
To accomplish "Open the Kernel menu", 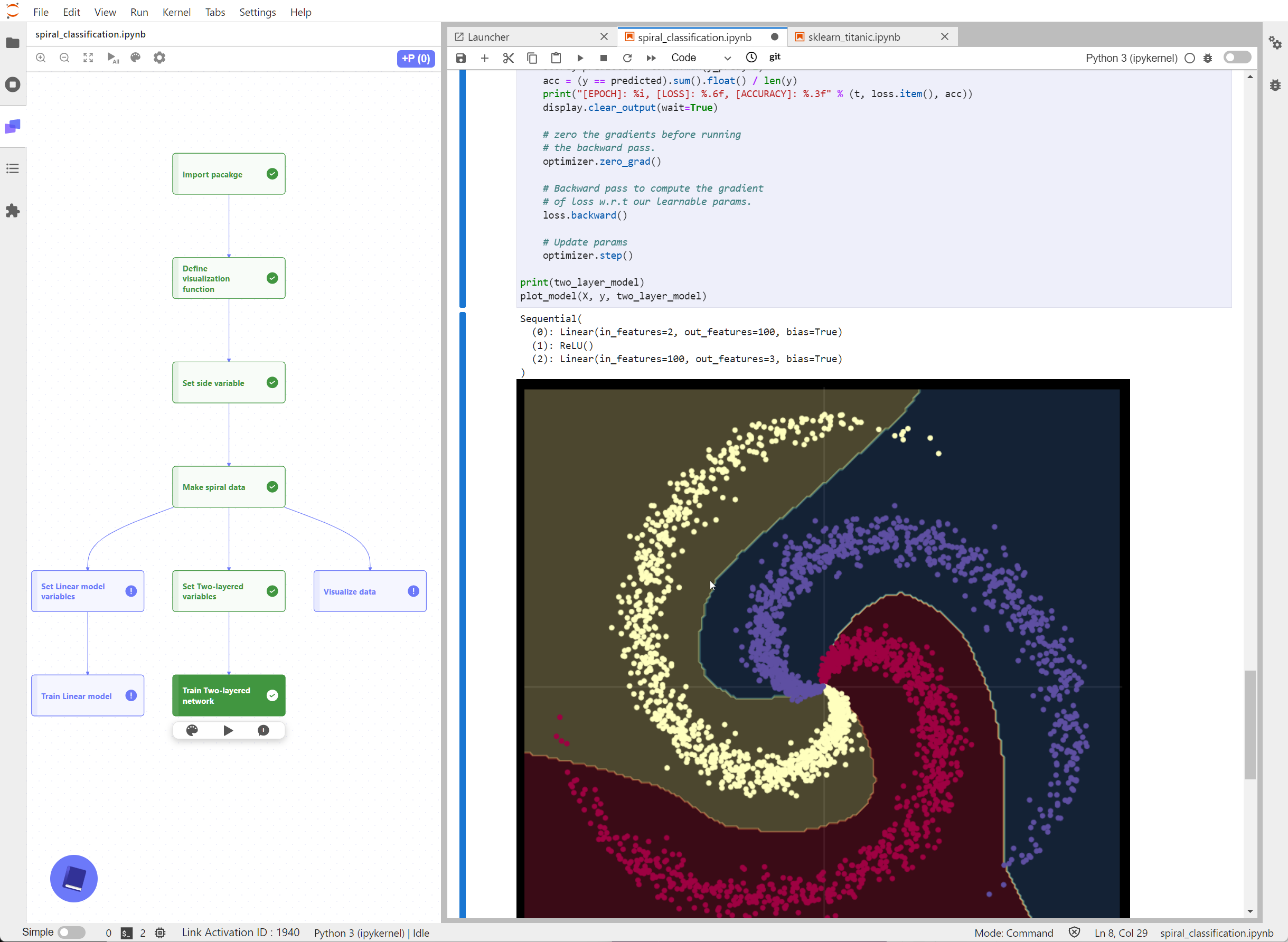I will click(x=176, y=12).
